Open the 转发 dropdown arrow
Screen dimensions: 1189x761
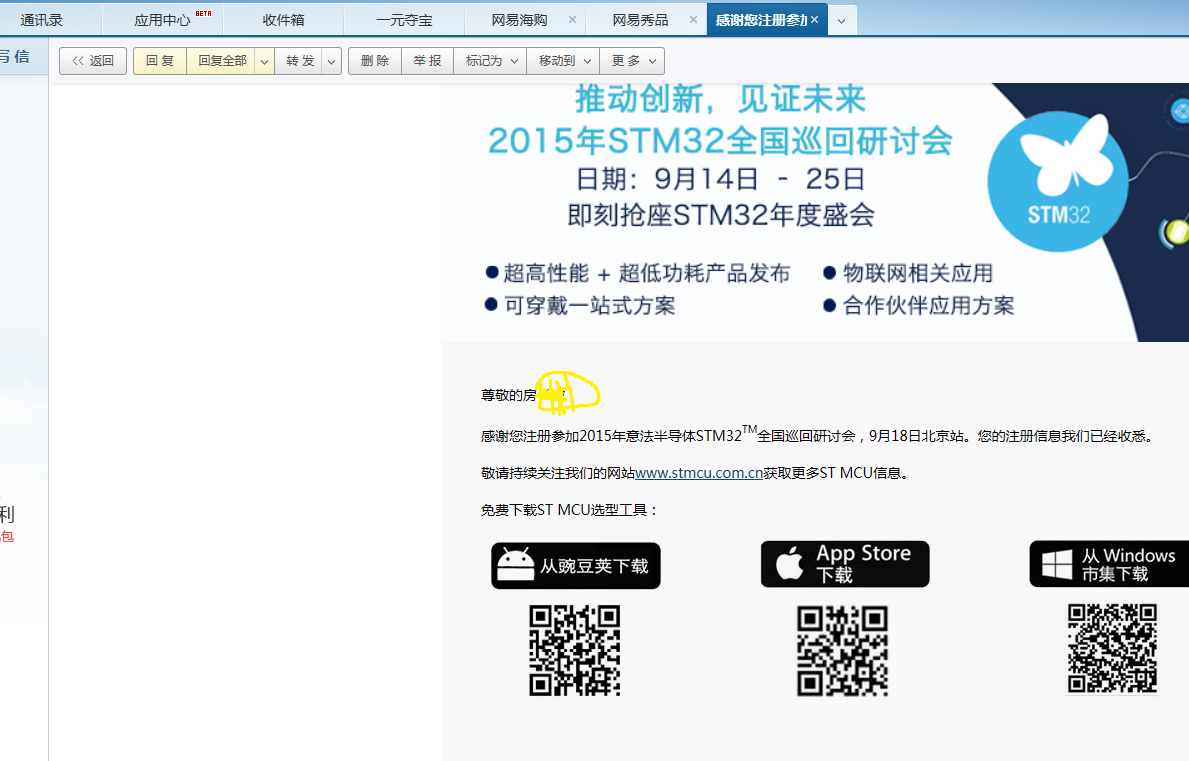point(331,61)
